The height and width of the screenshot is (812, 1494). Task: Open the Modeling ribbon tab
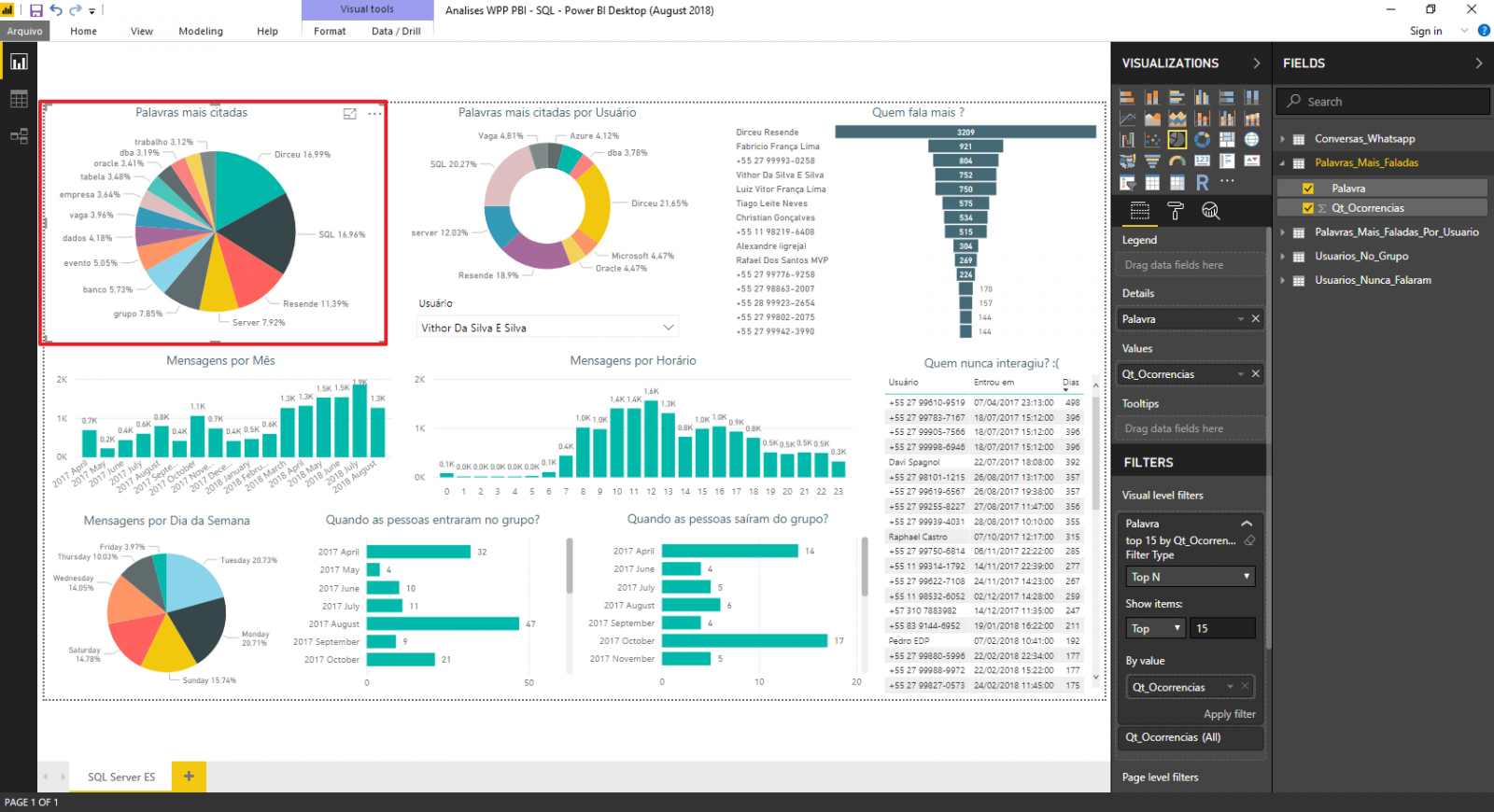(201, 31)
